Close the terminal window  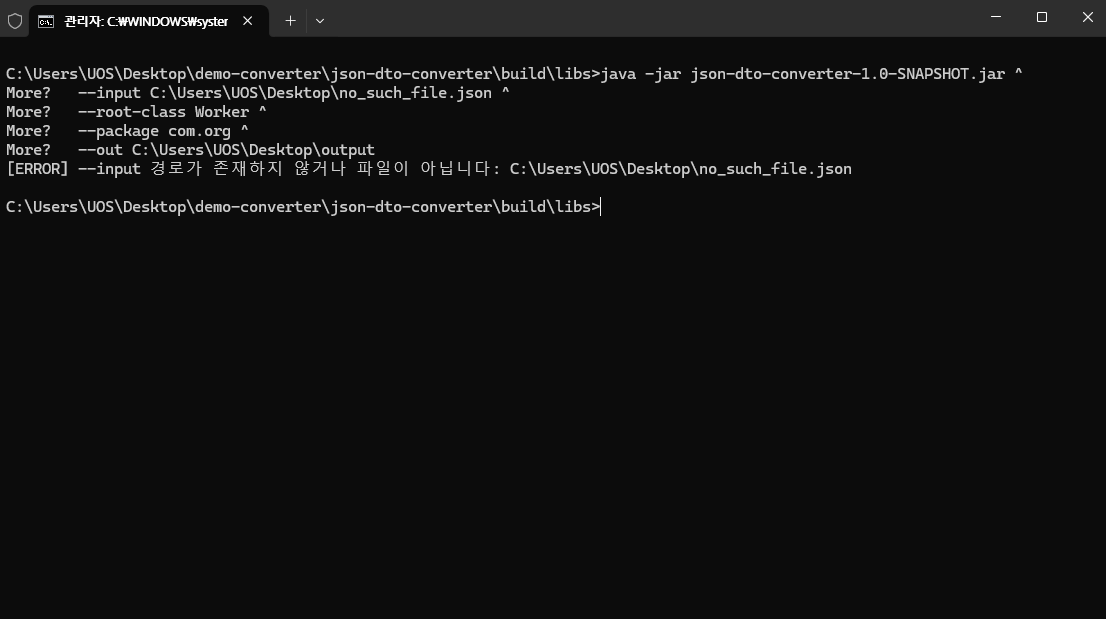[1087, 17]
